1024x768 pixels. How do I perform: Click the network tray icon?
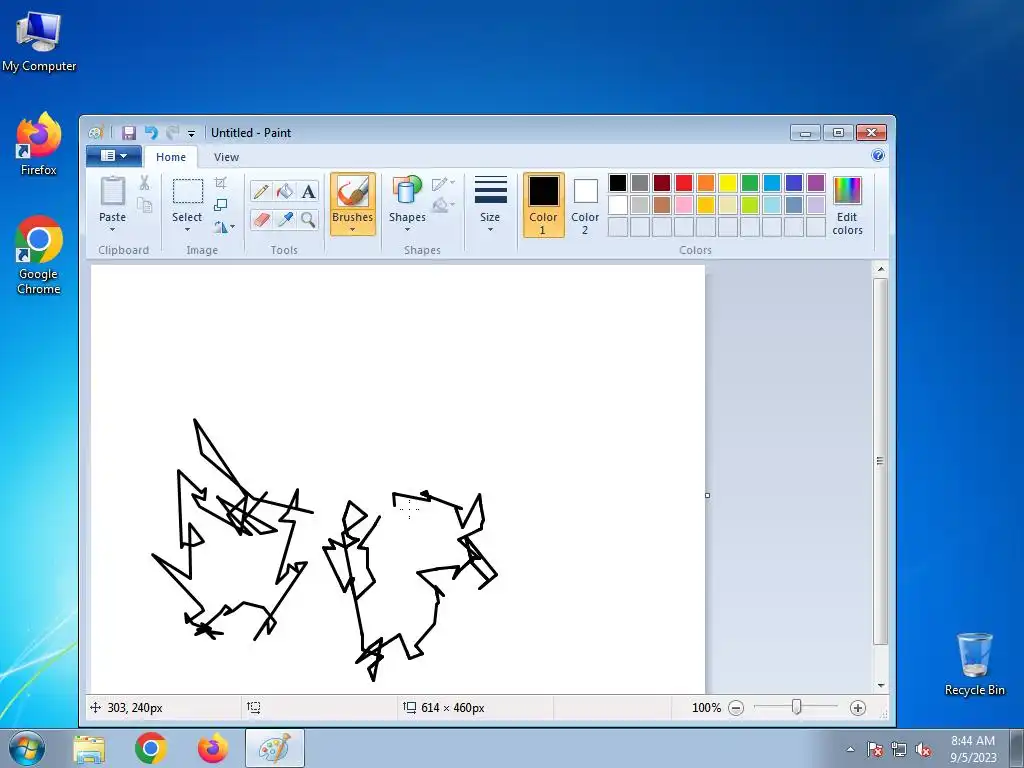[899, 749]
